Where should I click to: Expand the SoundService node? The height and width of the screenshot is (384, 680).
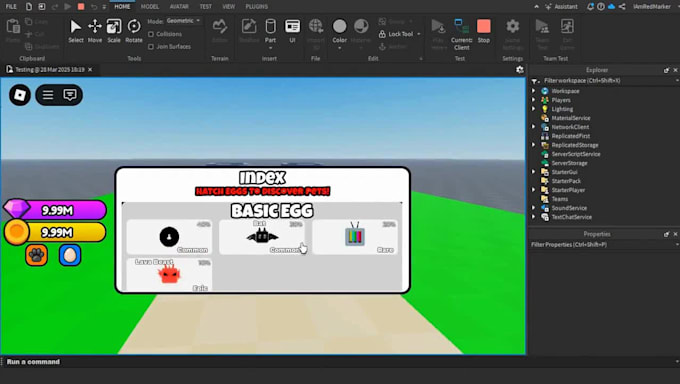pos(533,208)
